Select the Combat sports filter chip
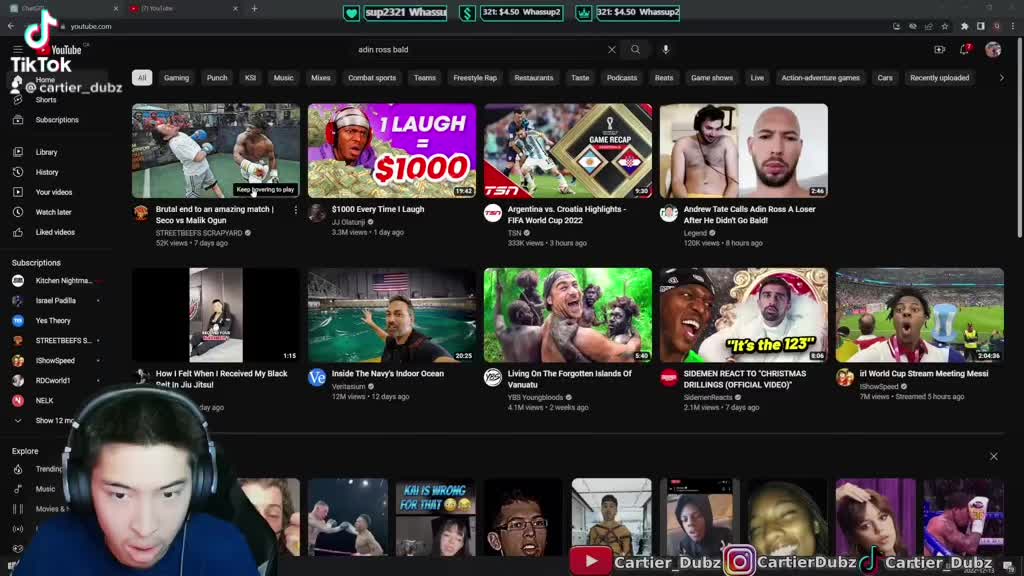 point(372,78)
